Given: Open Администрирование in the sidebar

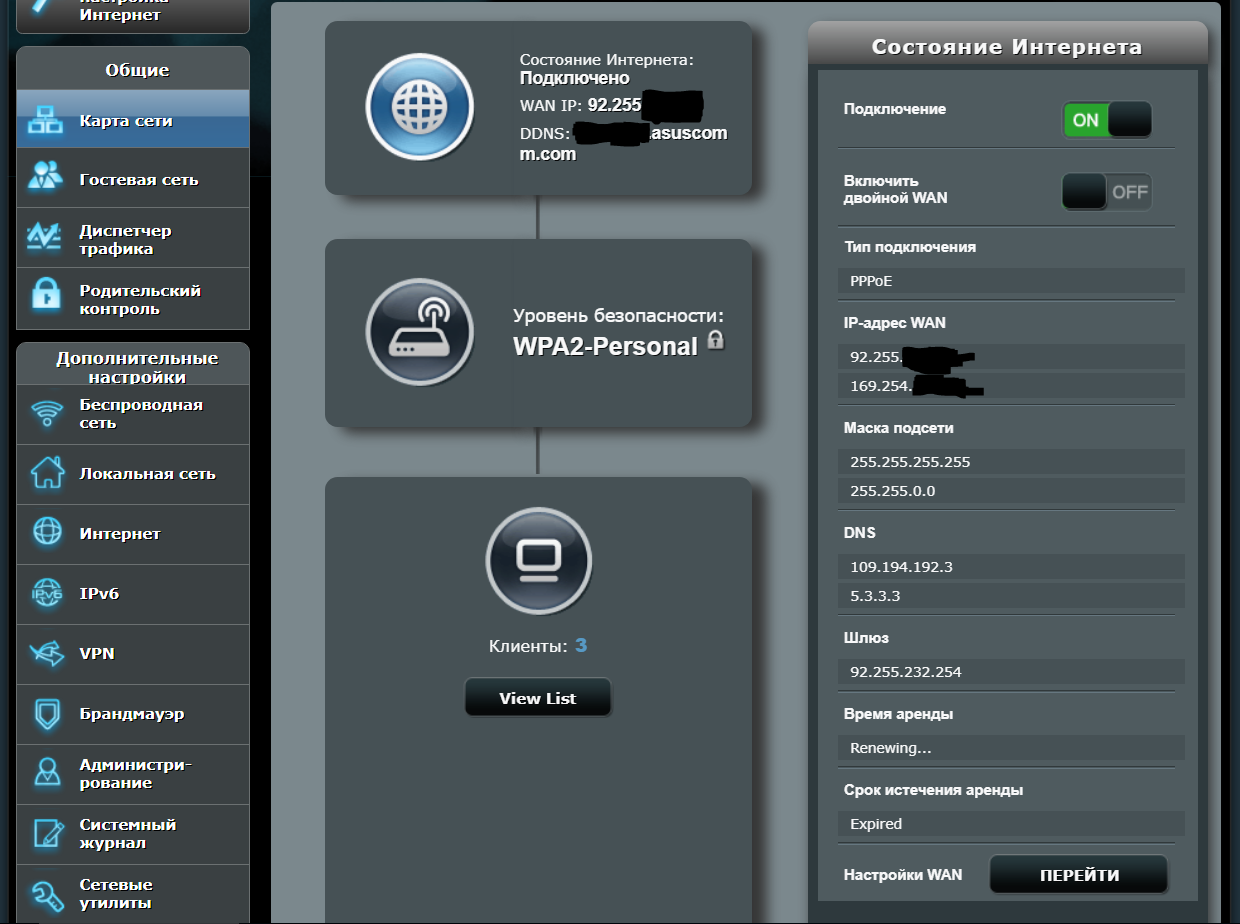Looking at the screenshot, I should (x=135, y=774).
